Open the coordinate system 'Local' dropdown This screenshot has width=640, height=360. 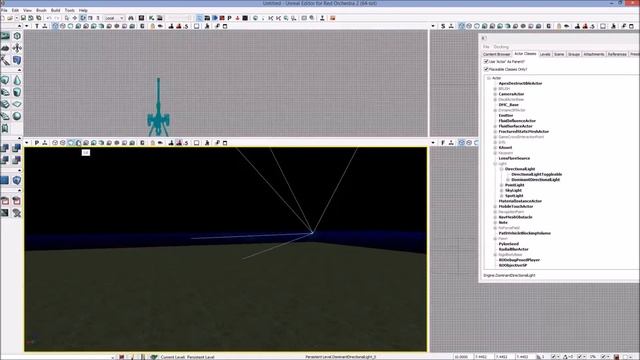(x=114, y=18)
